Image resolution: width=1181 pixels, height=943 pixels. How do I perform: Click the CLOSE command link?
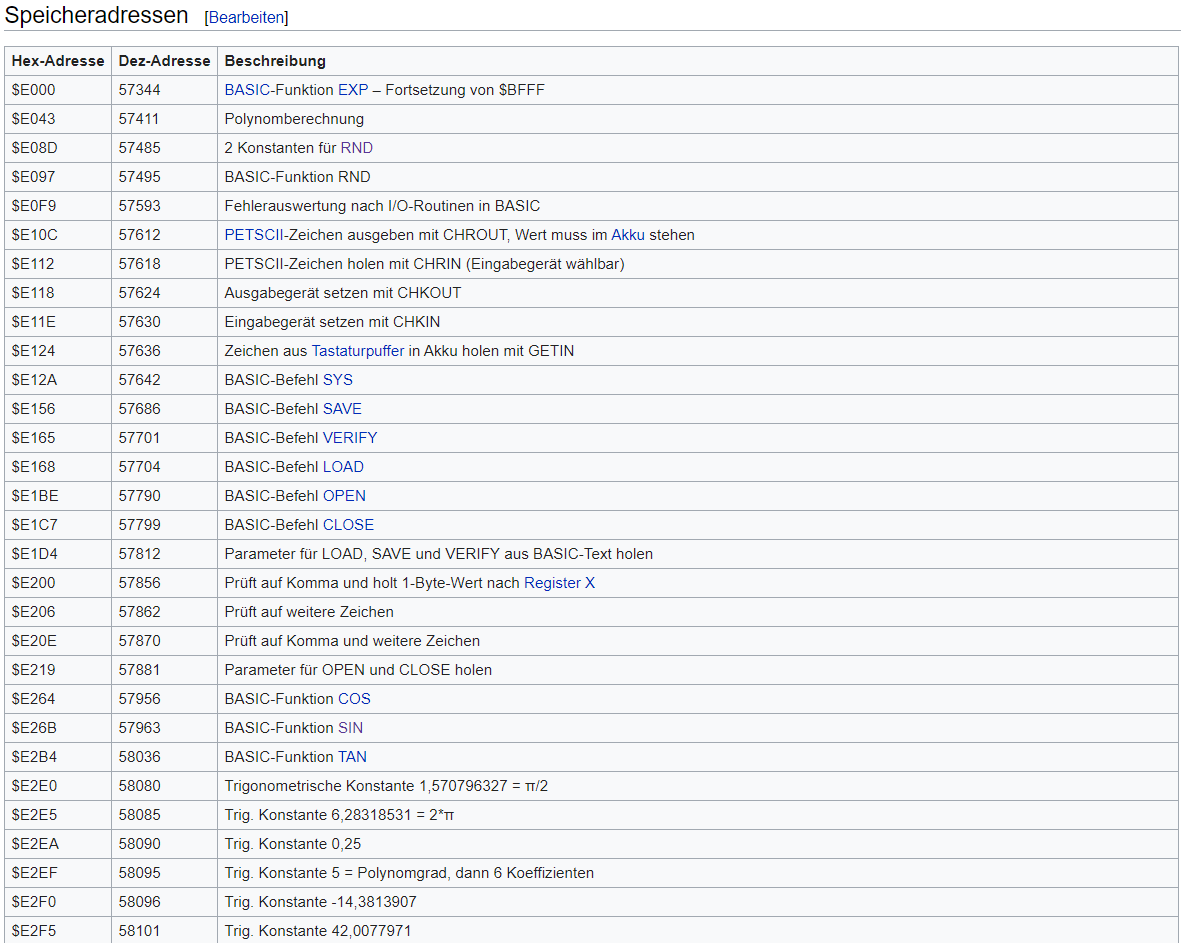click(x=348, y=525)
